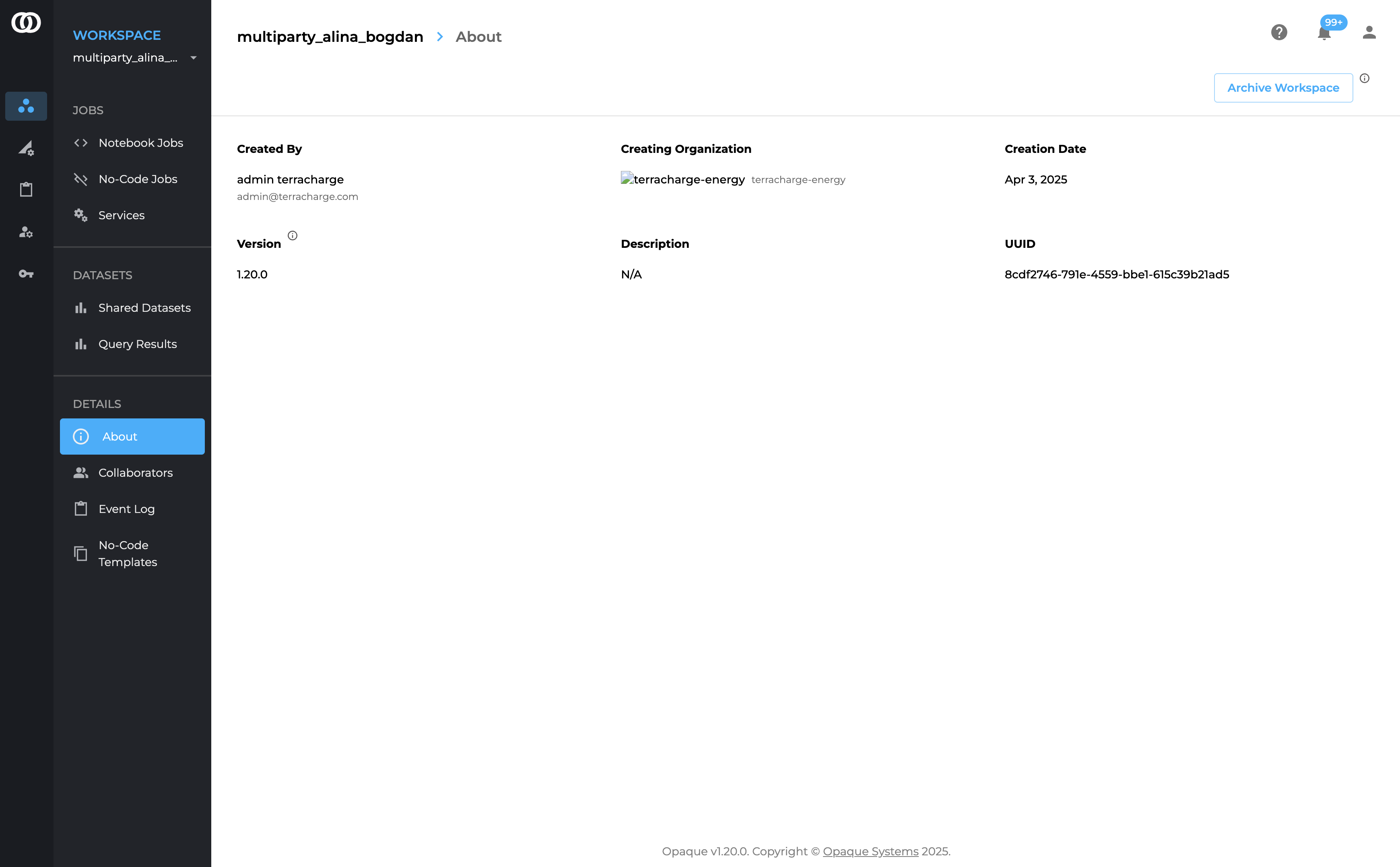Open the user profile icon
Screen dimensions: 1400x867
click(1369, 32)
